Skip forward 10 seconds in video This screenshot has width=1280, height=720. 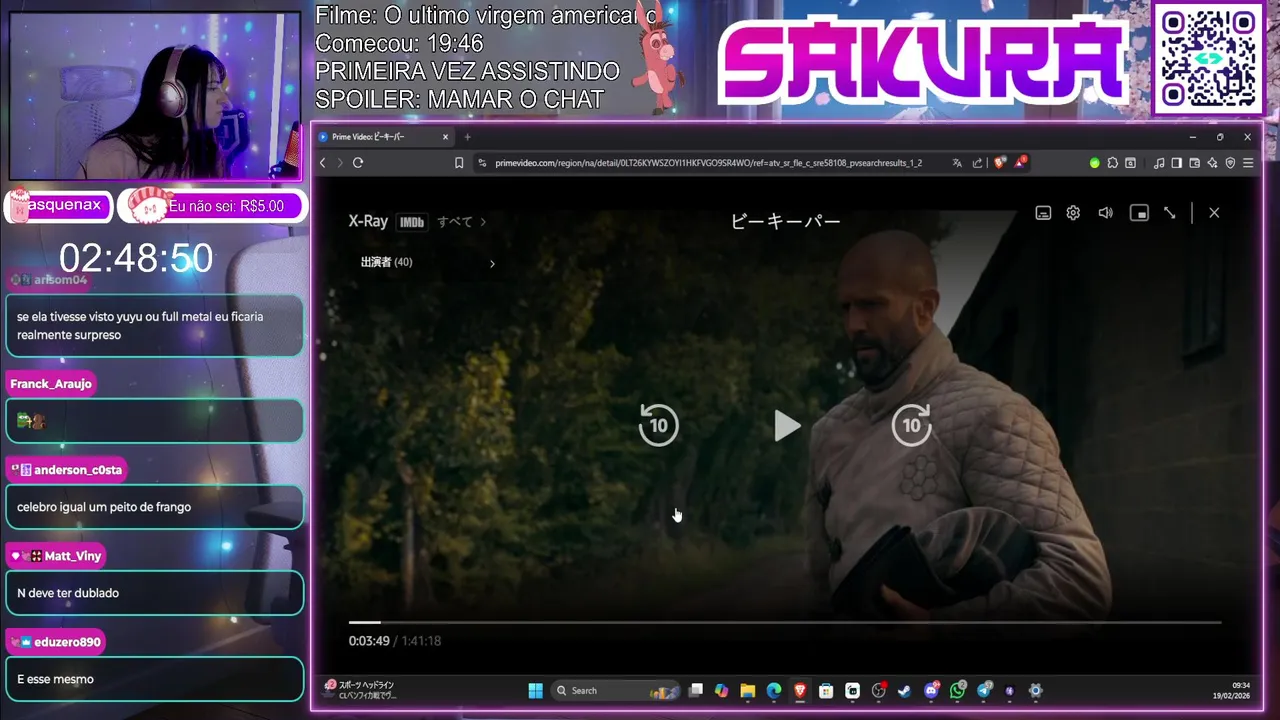pyautogui.click(x=912, y=425)
